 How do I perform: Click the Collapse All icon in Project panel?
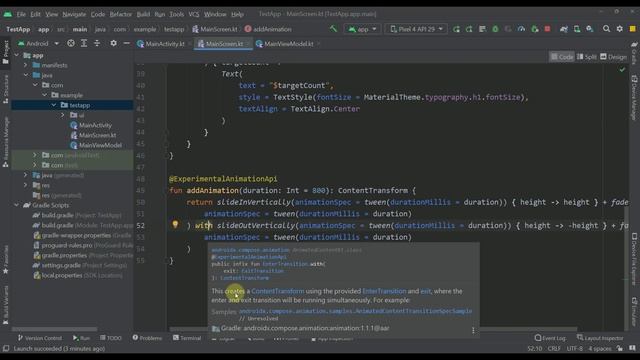pyautogui.click(x=97, y=43)
